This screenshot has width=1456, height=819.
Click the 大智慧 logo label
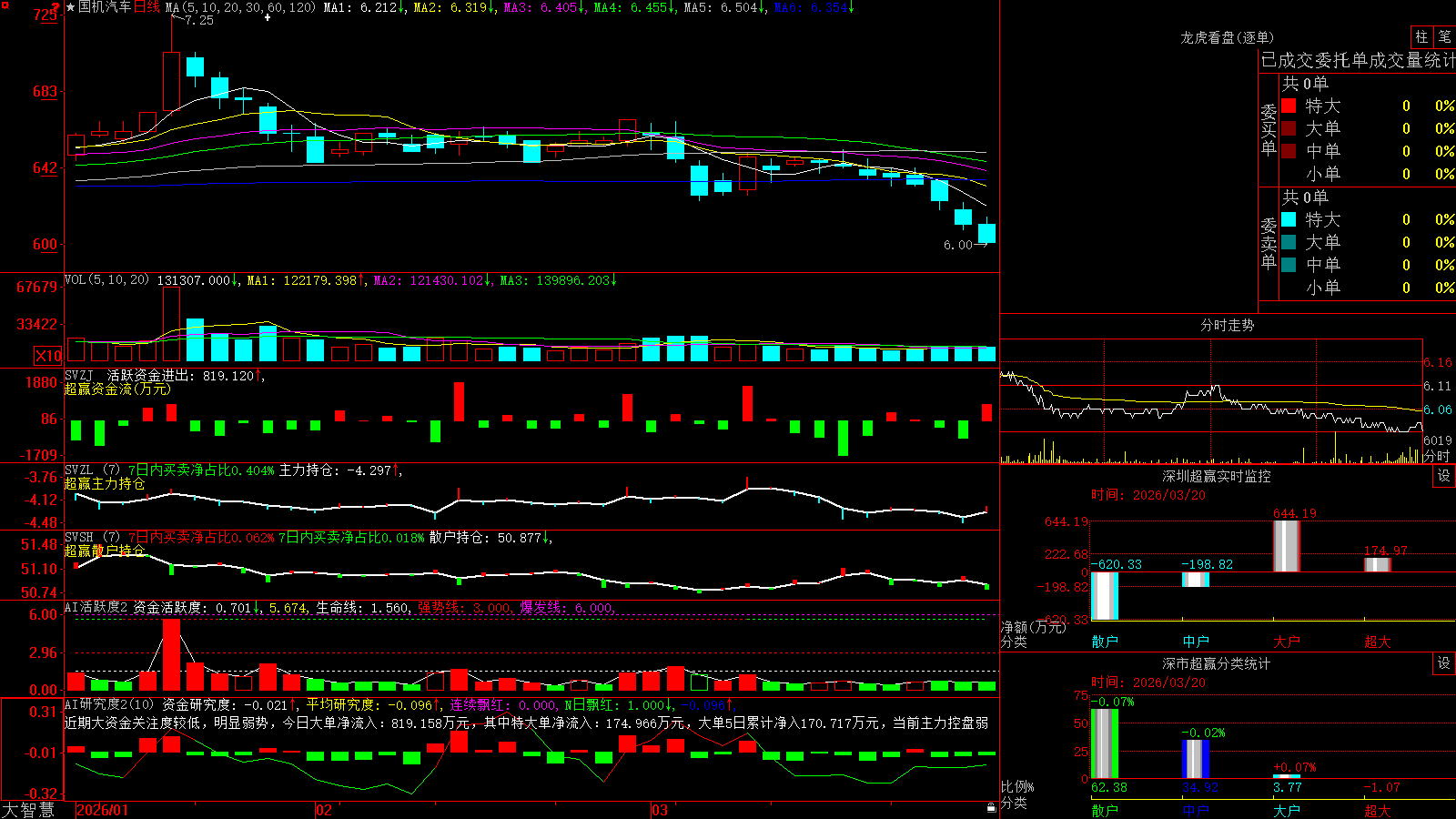[28, 810]
